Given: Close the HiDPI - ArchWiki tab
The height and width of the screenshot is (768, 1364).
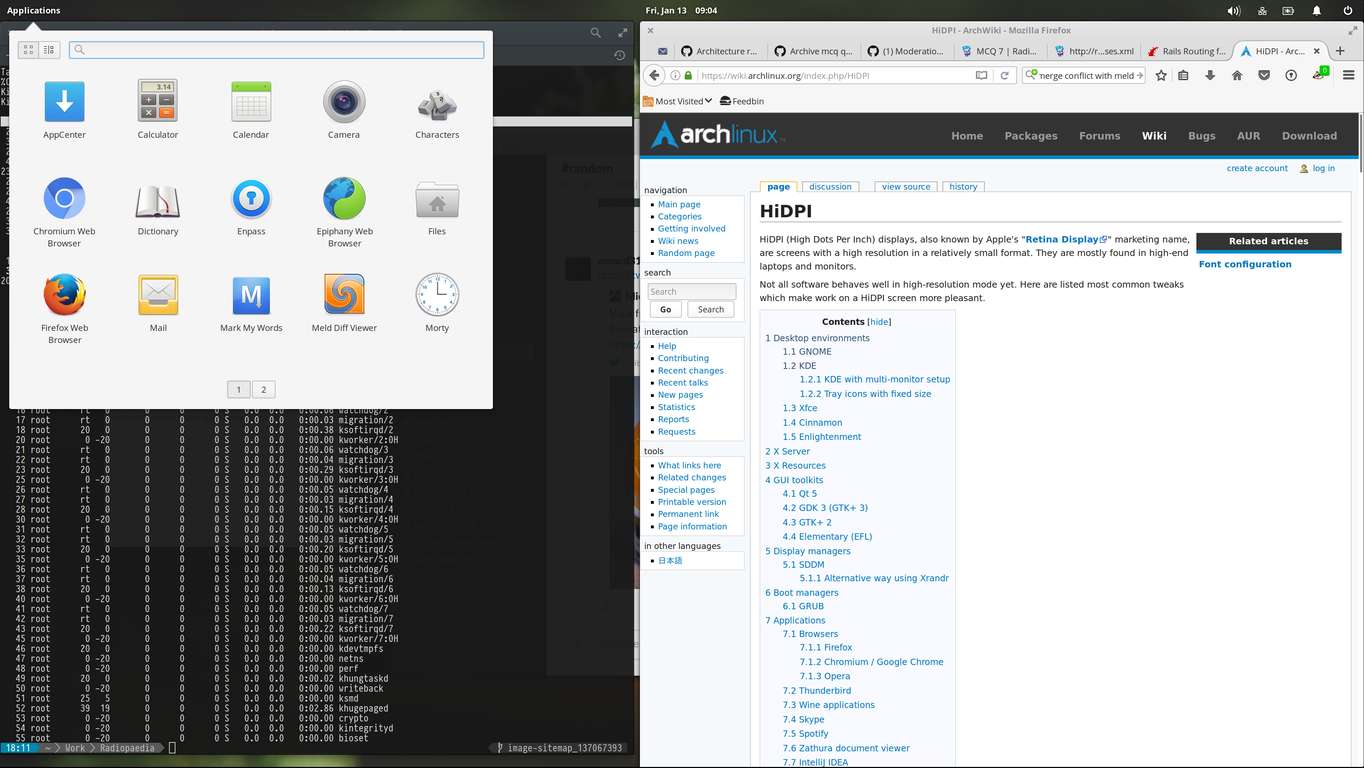Looking at the screenshot, I should point(1317,51).
